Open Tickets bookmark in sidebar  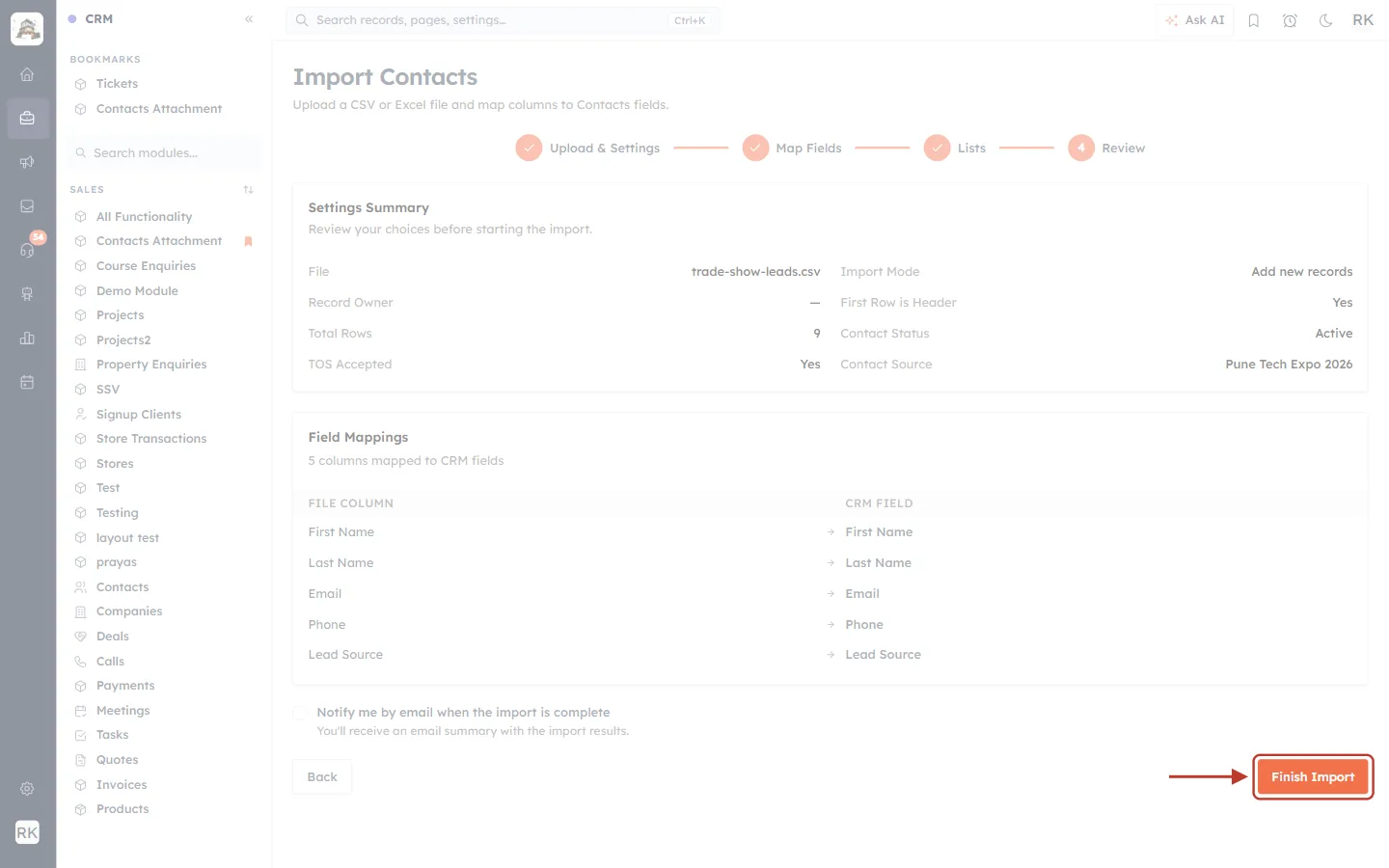(x=117, y=84)
